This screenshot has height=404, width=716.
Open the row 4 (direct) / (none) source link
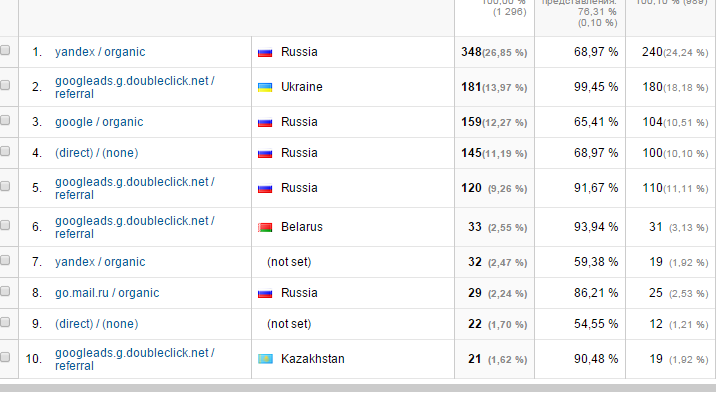[96, 154]
